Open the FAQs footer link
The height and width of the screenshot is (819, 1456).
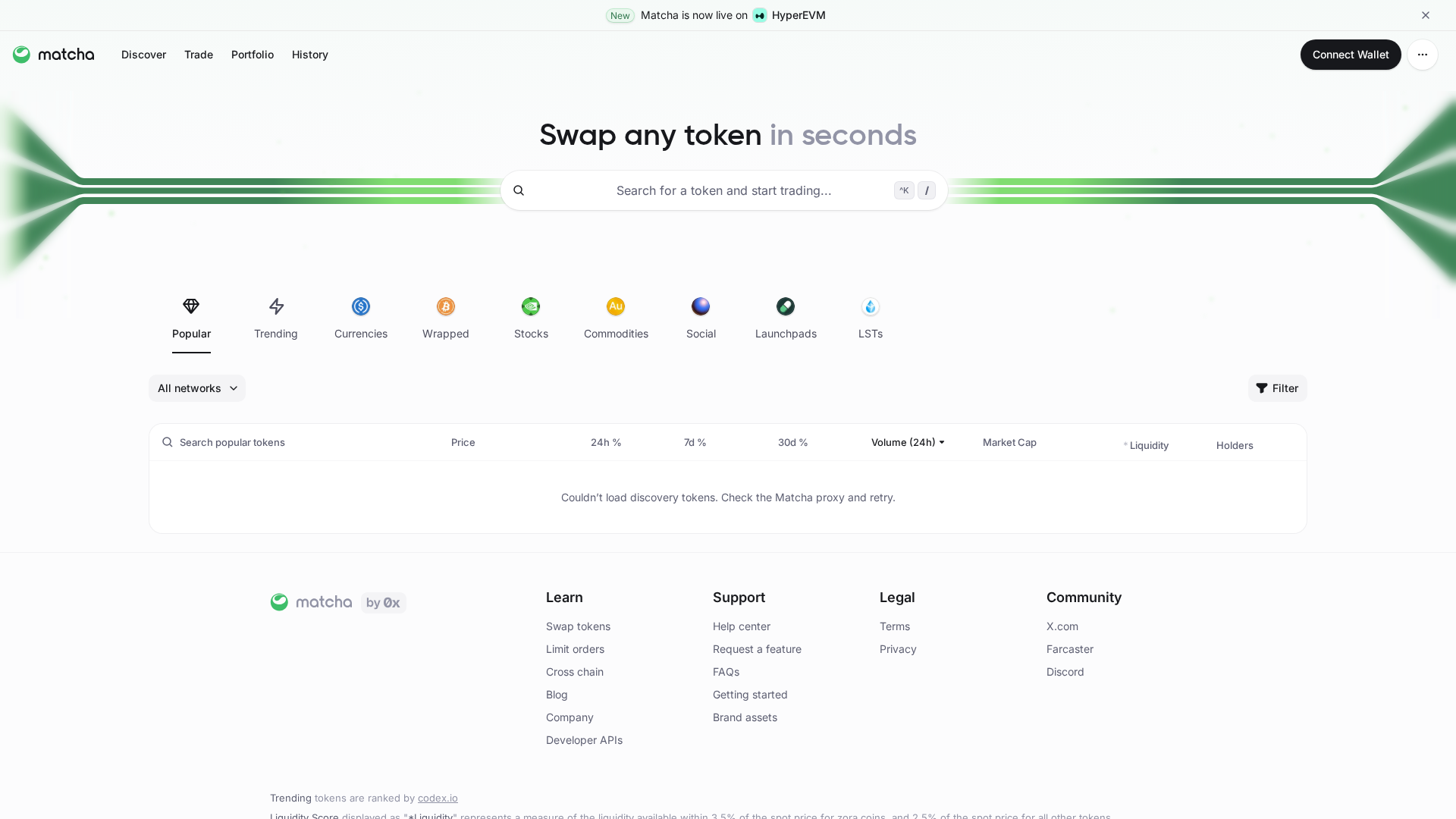pos(726,672)
